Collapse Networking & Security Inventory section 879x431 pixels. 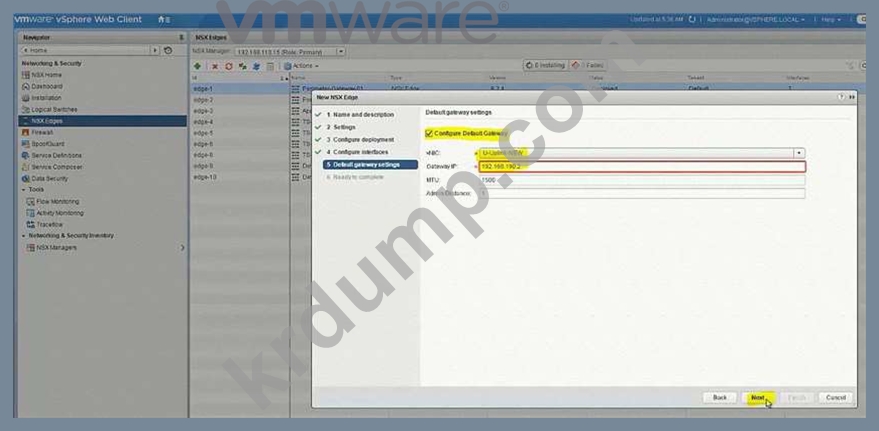click(24, 235)
